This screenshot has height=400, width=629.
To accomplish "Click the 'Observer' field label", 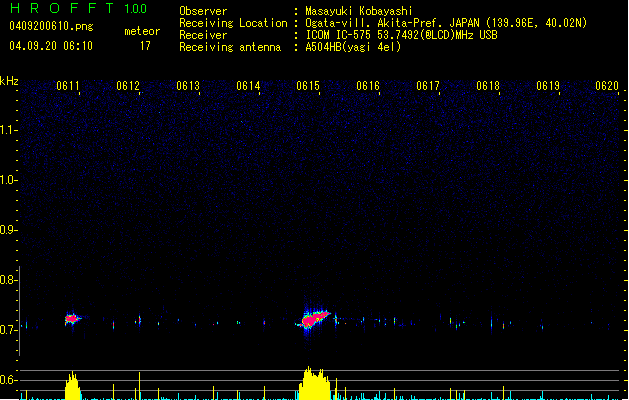I will click(203, 11).
